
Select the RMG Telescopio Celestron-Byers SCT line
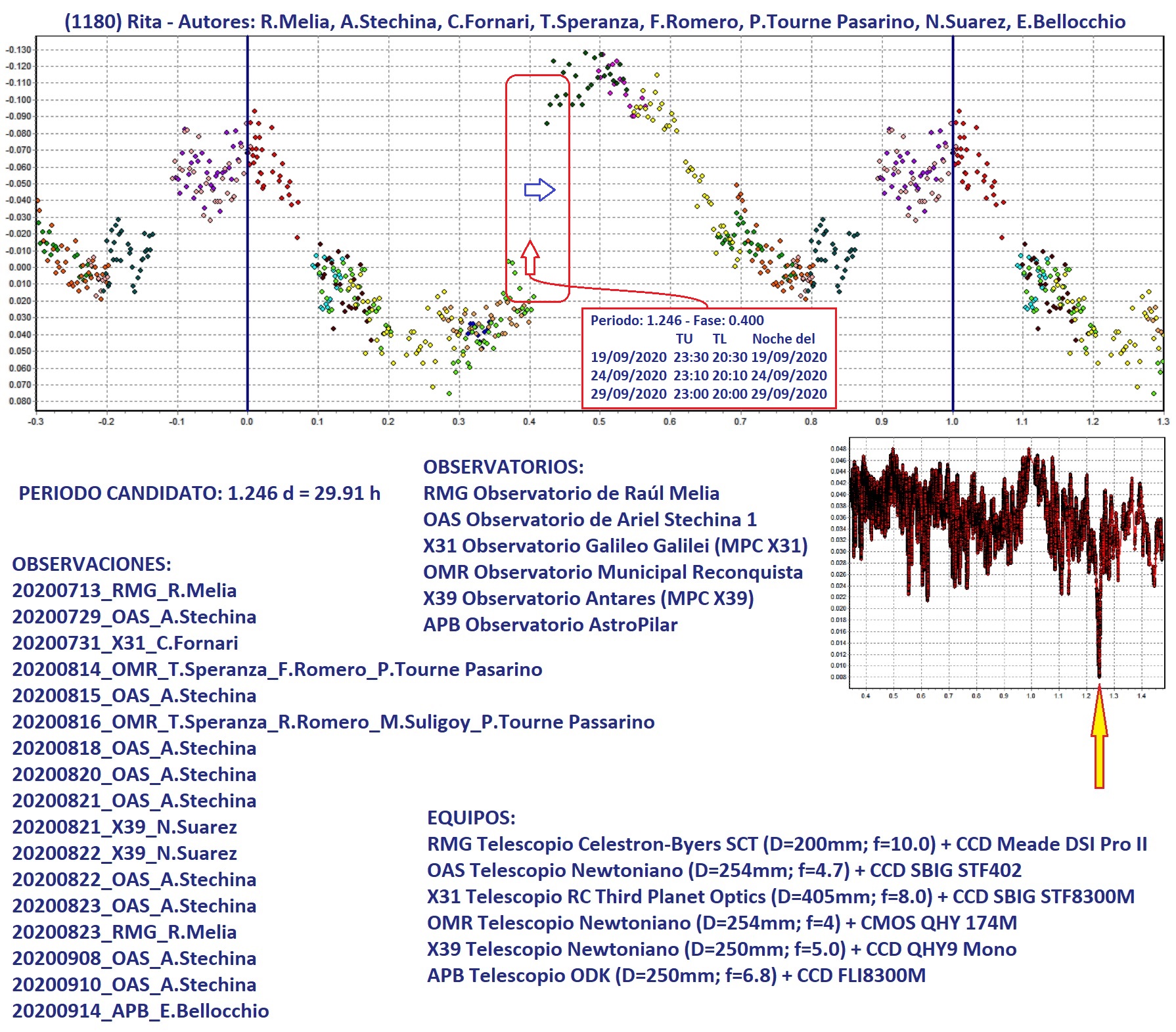(786, 844)
